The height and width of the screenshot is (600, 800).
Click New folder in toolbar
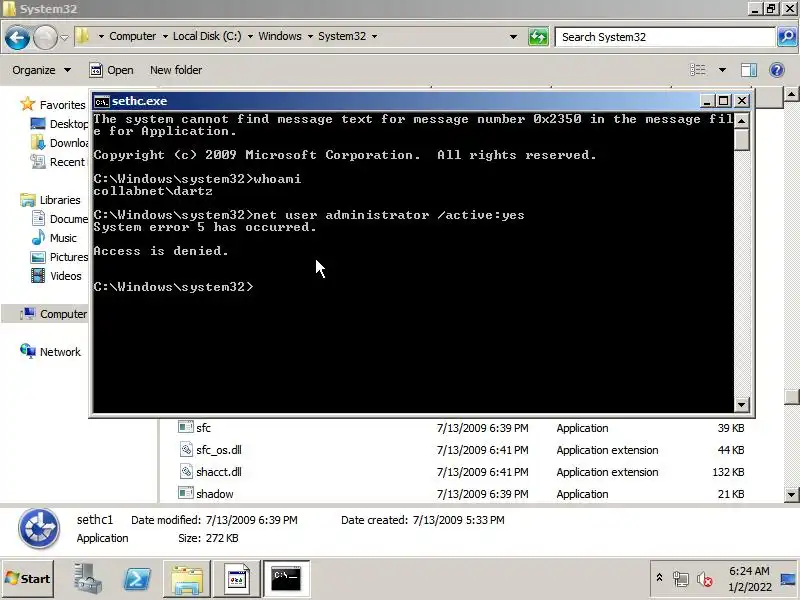176,70
